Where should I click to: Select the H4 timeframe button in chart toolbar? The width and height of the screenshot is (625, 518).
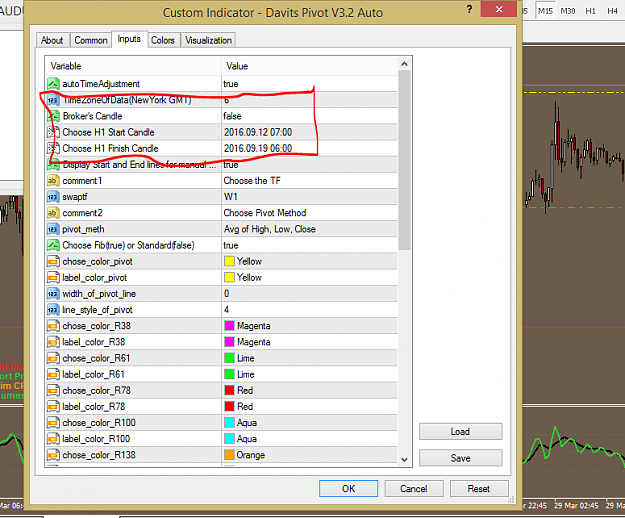[613, 11]
